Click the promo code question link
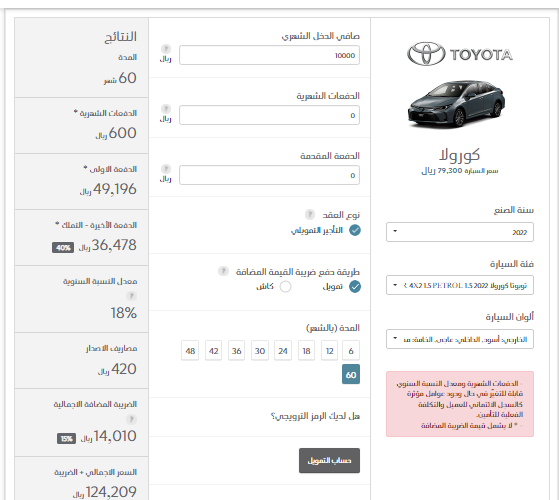 [x=315, y=416]
